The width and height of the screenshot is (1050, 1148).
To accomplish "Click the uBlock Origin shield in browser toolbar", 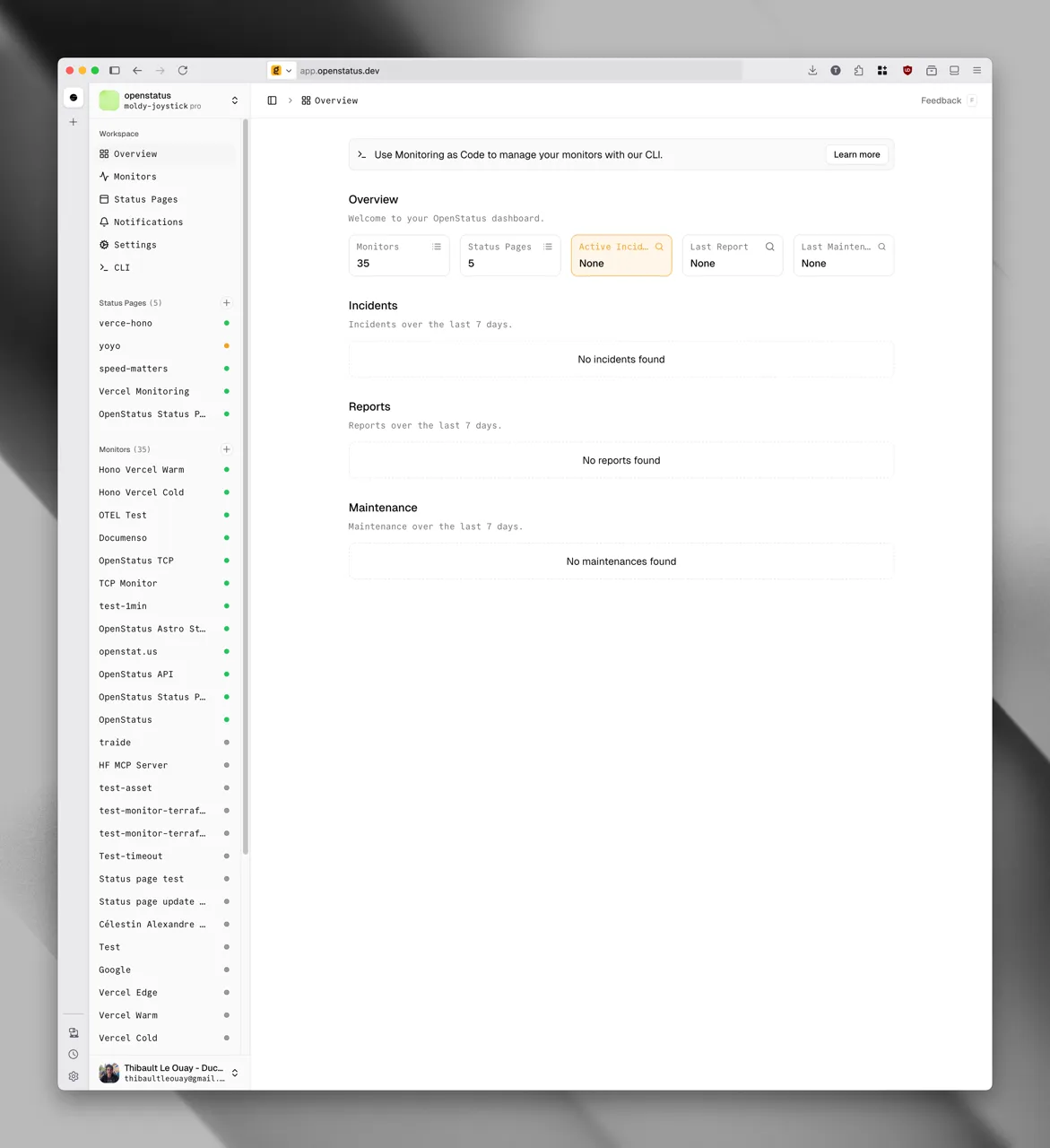I will 907,70.
